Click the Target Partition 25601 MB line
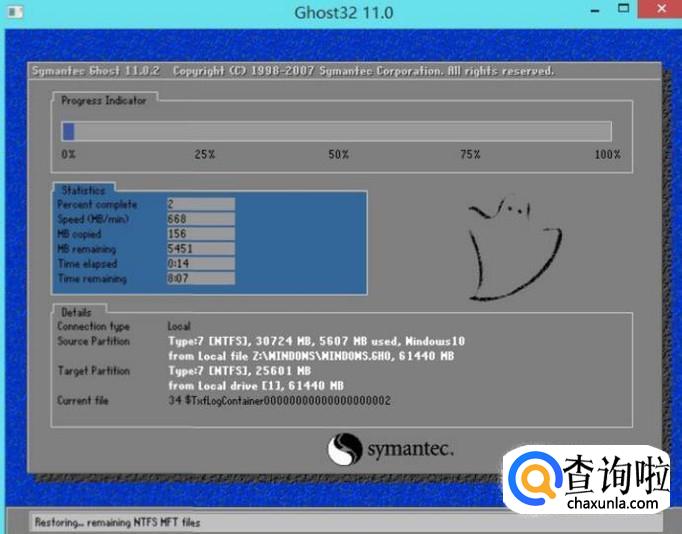Image resolution: width=682 pixels, height=534 pixels. tap(240, 371)
